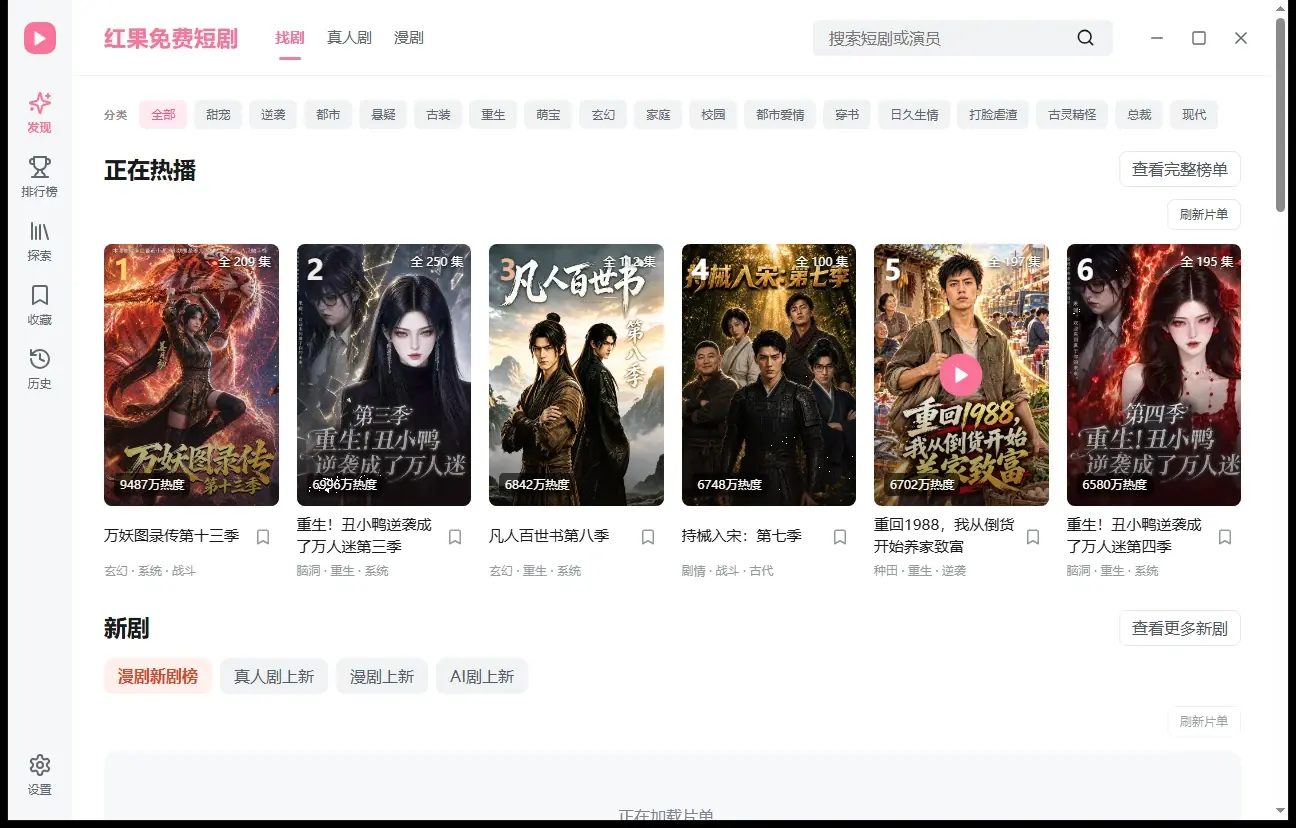Open the 持械入宋 poster ranked 4
The height and width of the screenshot is (828, 1296).
(x=769, y=375)
